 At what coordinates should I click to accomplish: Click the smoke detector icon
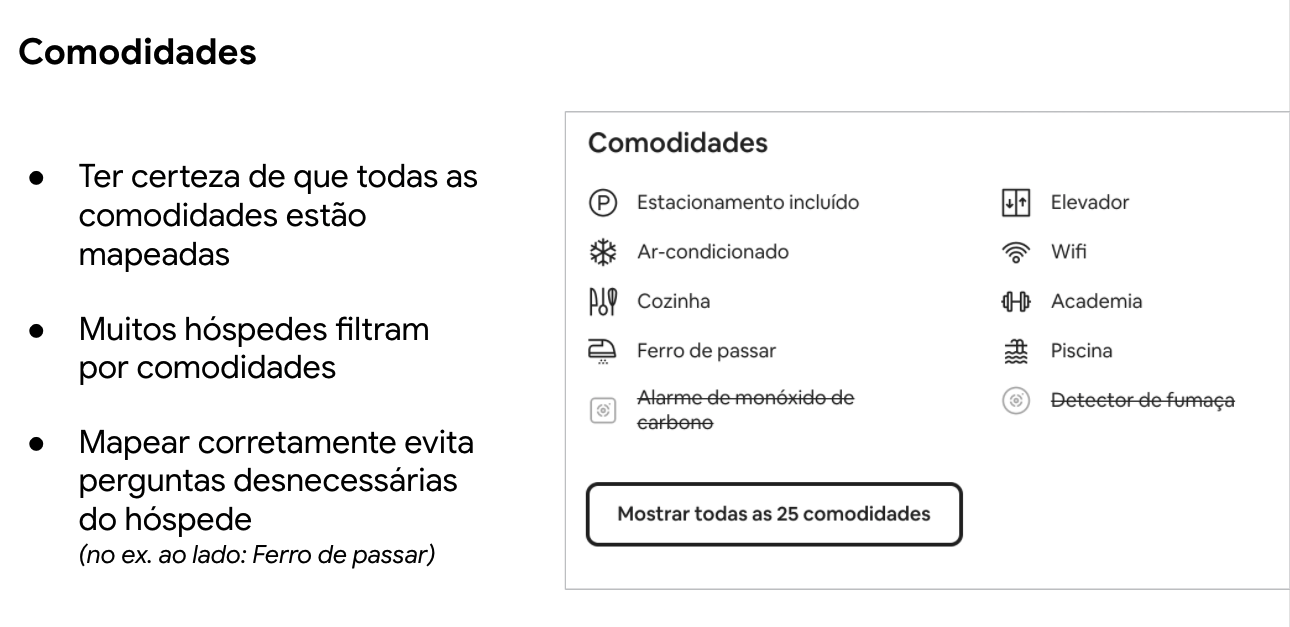pos(1016,400)
